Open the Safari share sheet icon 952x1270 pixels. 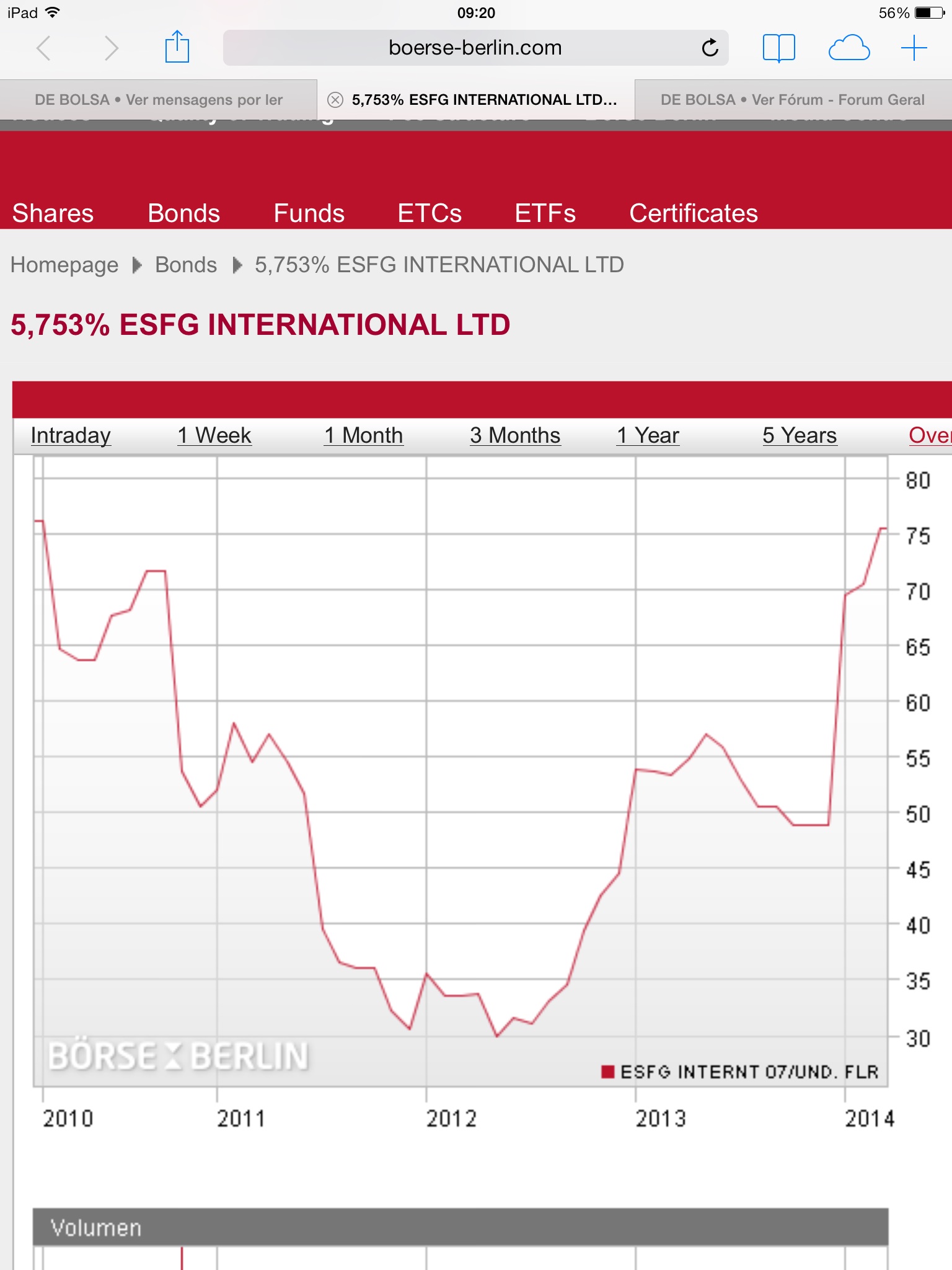tap(177, 47)
